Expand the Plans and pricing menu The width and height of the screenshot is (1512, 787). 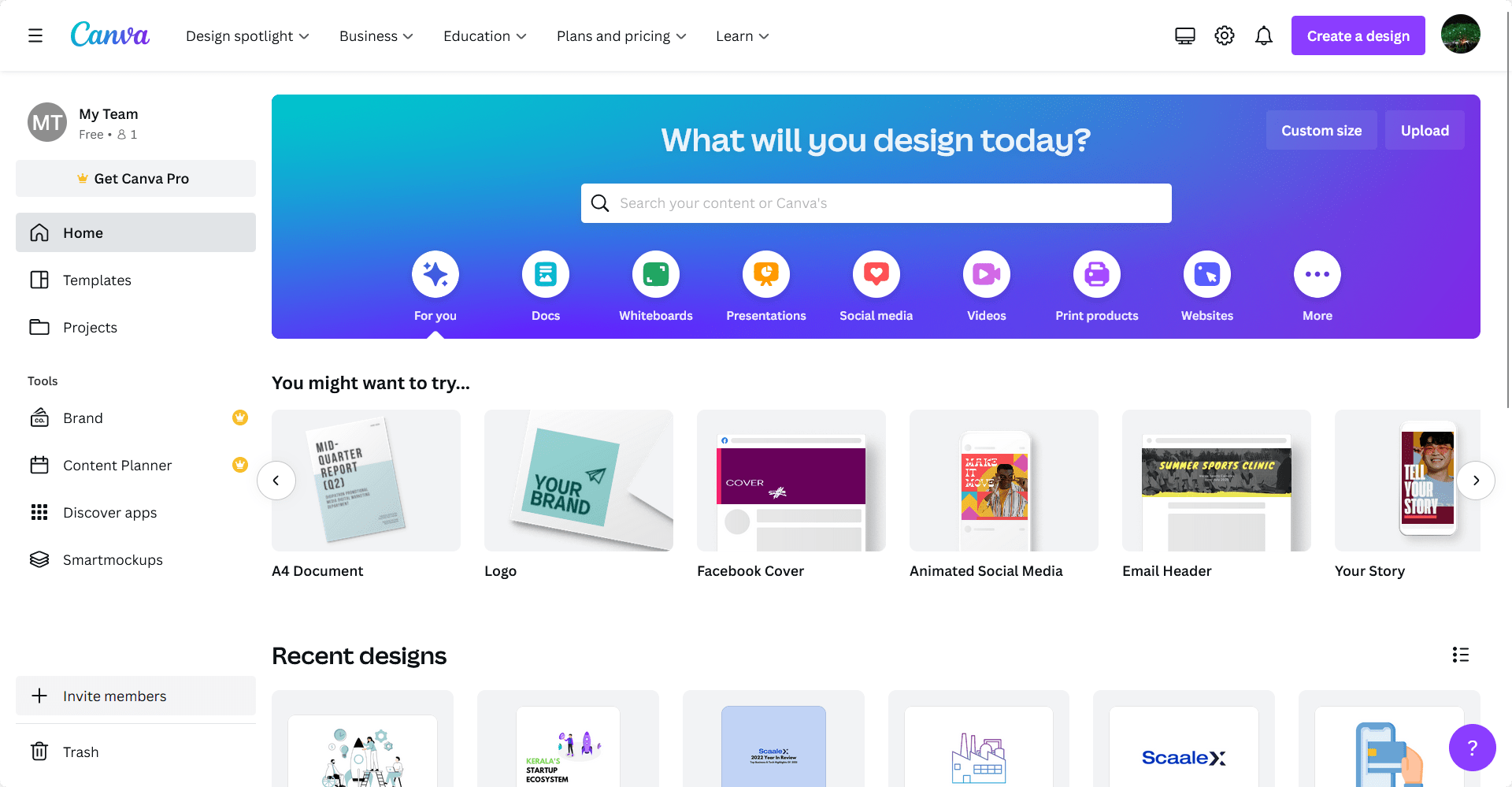621,36
